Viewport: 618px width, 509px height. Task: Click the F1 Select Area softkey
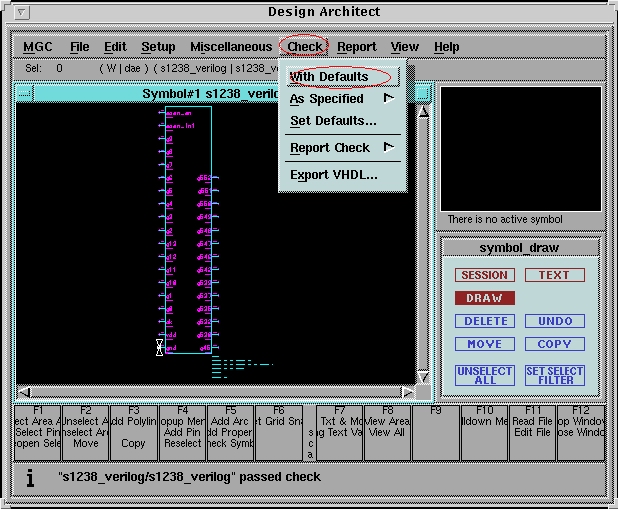point(38,426)
